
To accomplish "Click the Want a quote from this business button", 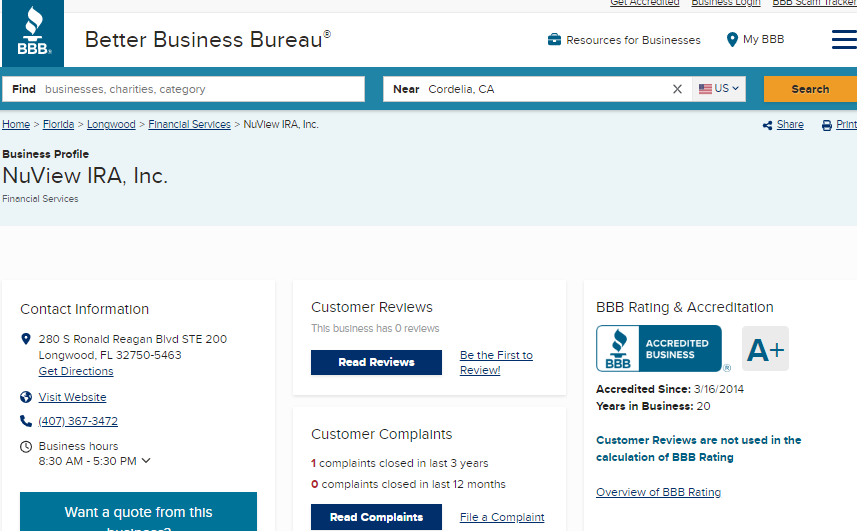I will tap(138, 512).
